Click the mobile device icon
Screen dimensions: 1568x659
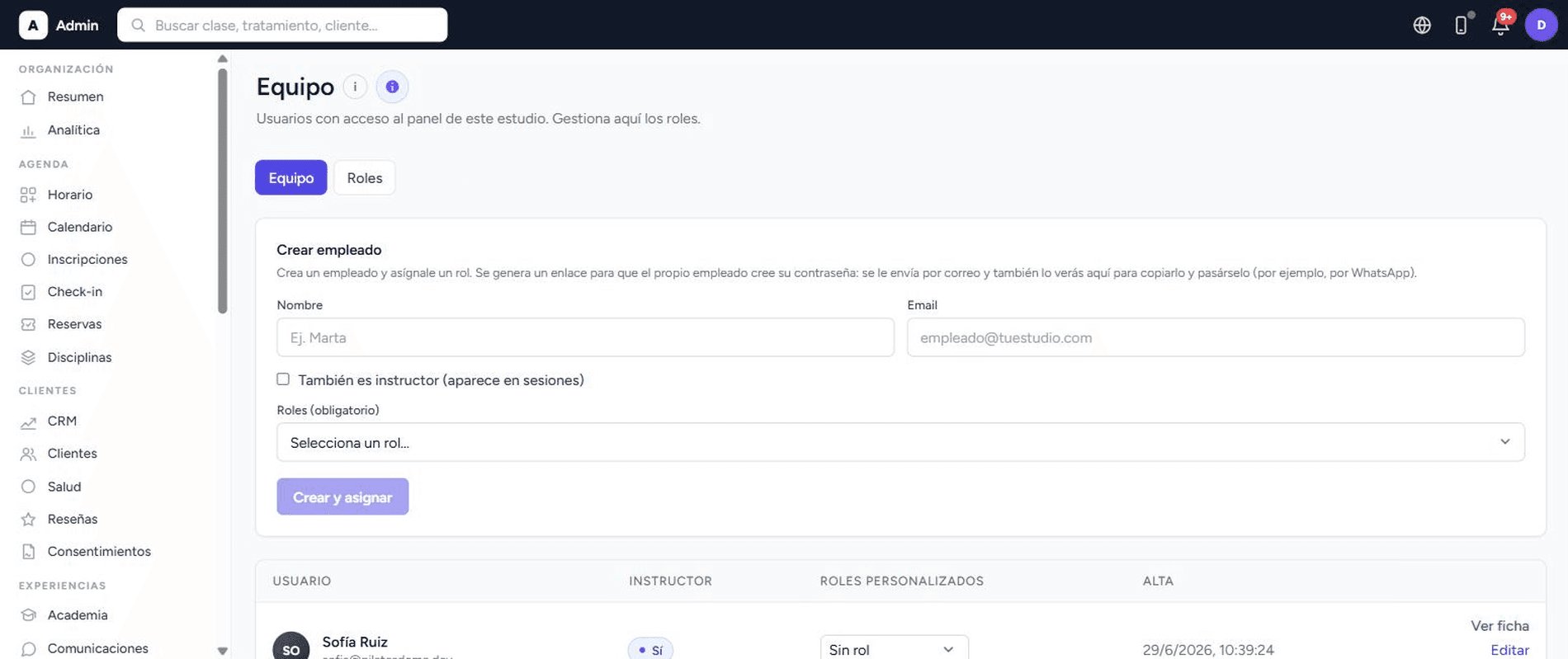pyautogui.click(x=1461, y=25)
